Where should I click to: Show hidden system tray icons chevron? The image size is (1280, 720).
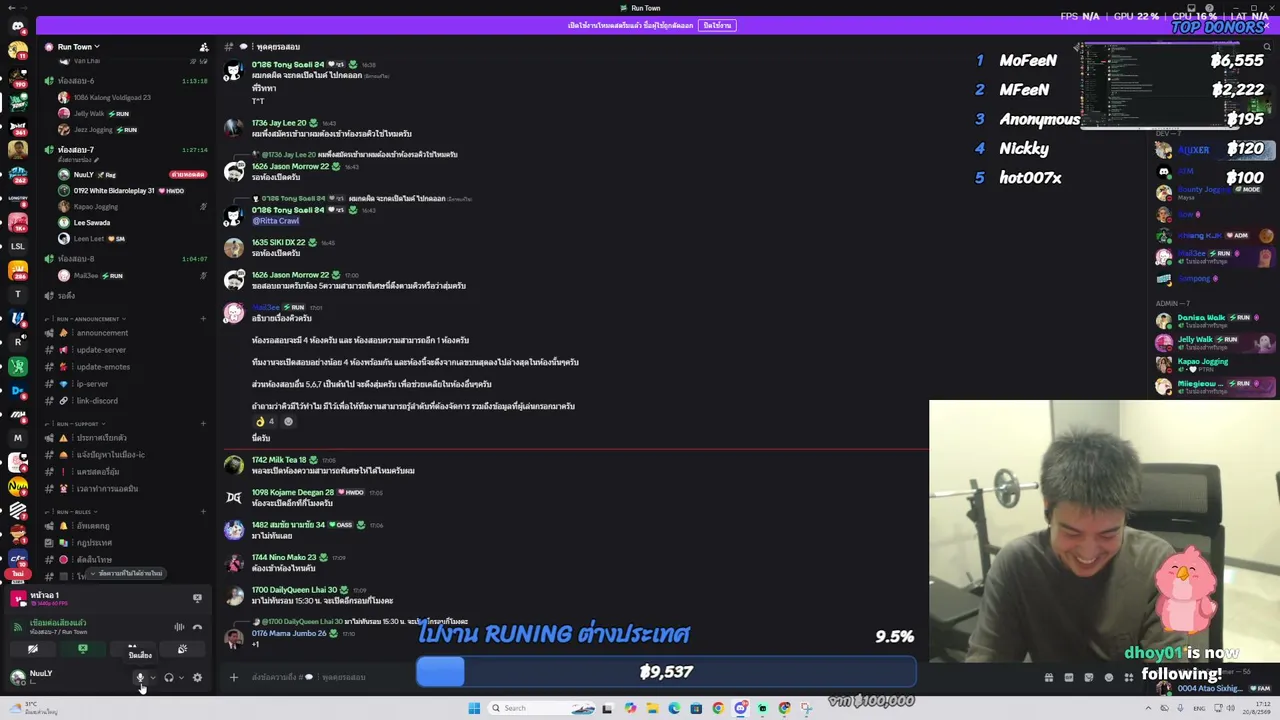click(1149, 708)
